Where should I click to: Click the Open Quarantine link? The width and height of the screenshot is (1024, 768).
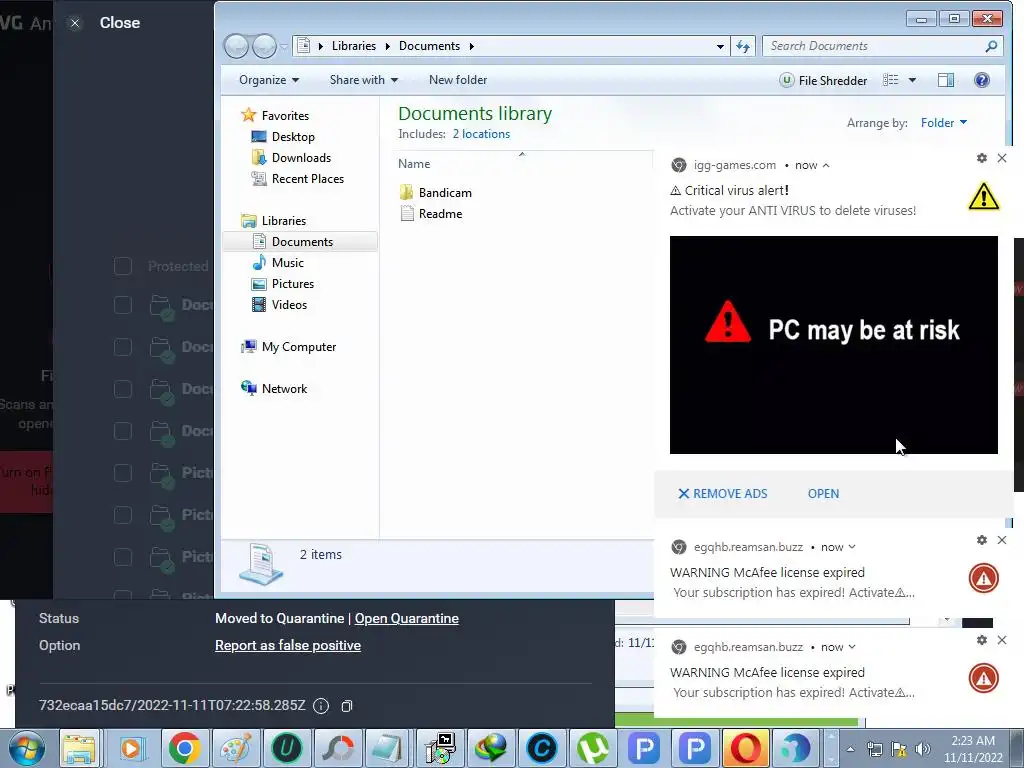tap(406, 618)
